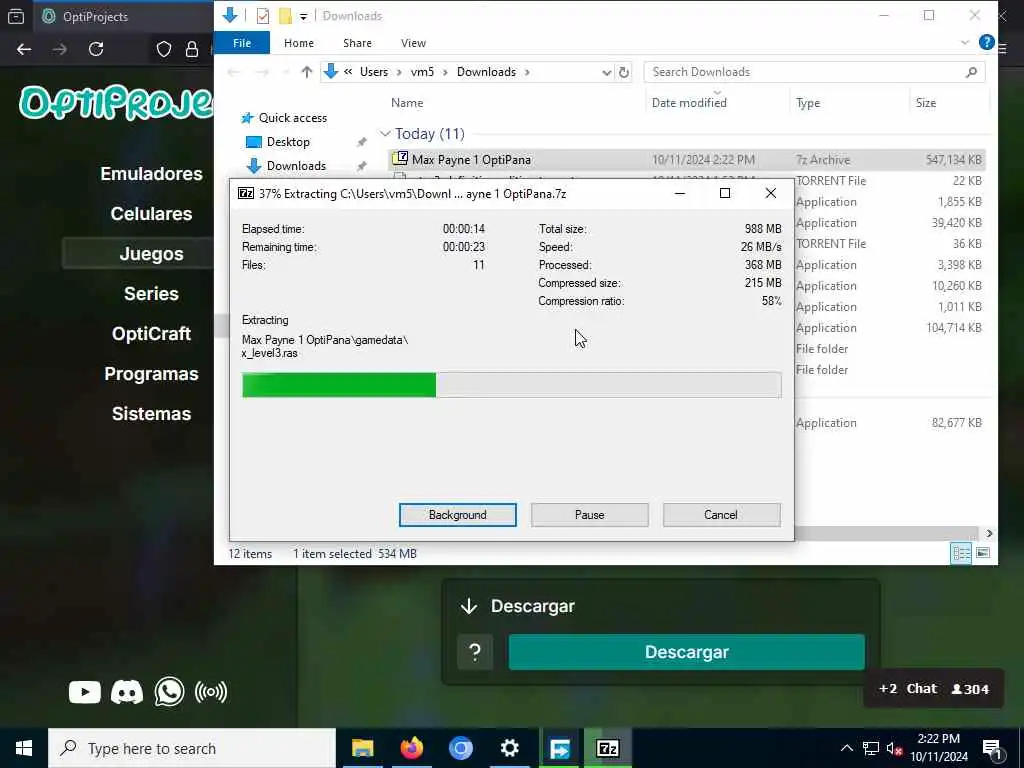Cancel the 7-Zip extraction
The width and height of the screenshot is (1024, 768).
pos(721,515)
